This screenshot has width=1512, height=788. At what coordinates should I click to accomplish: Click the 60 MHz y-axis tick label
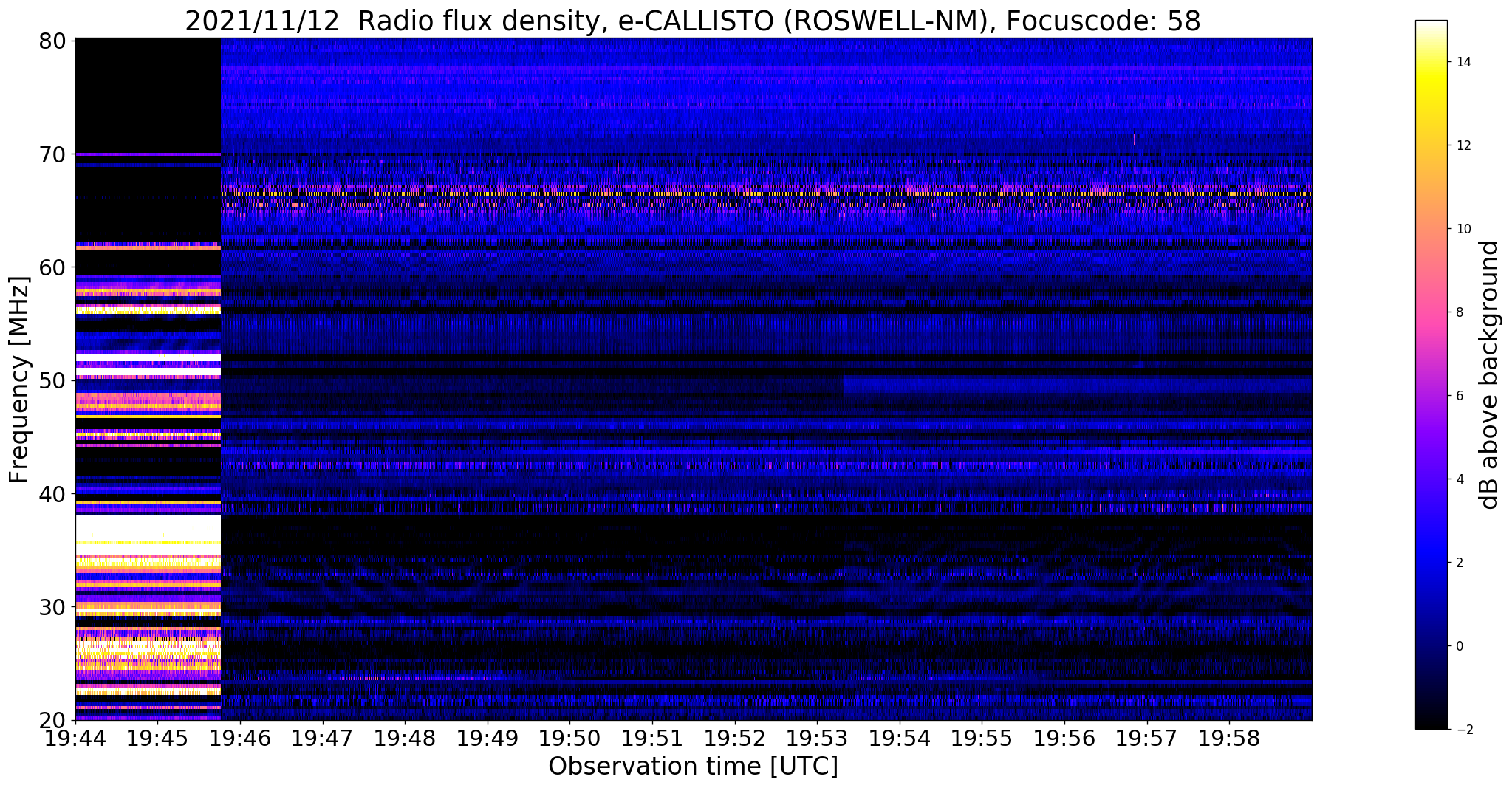point(51,267)
